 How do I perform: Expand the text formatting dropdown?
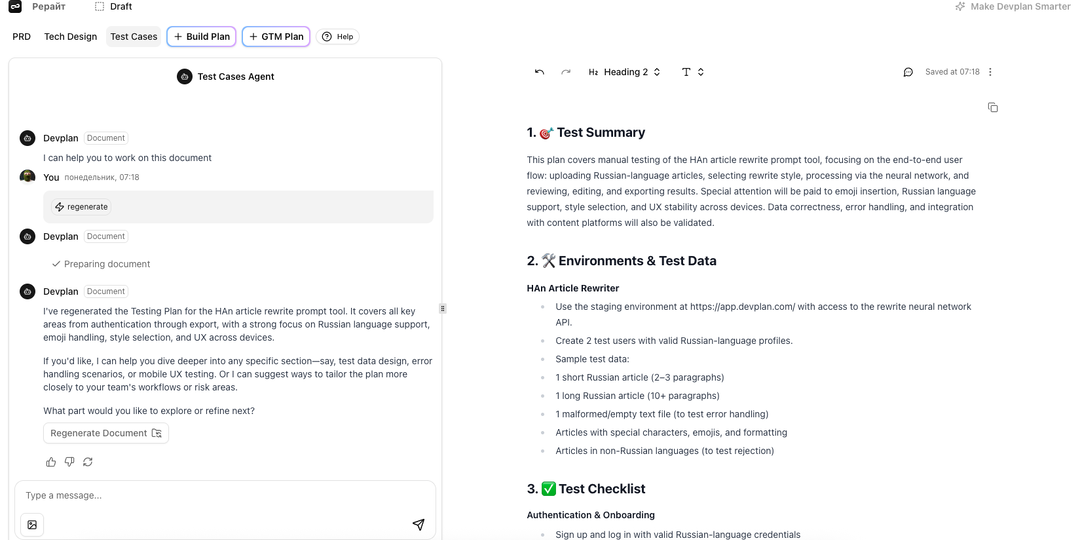(693, 72)
